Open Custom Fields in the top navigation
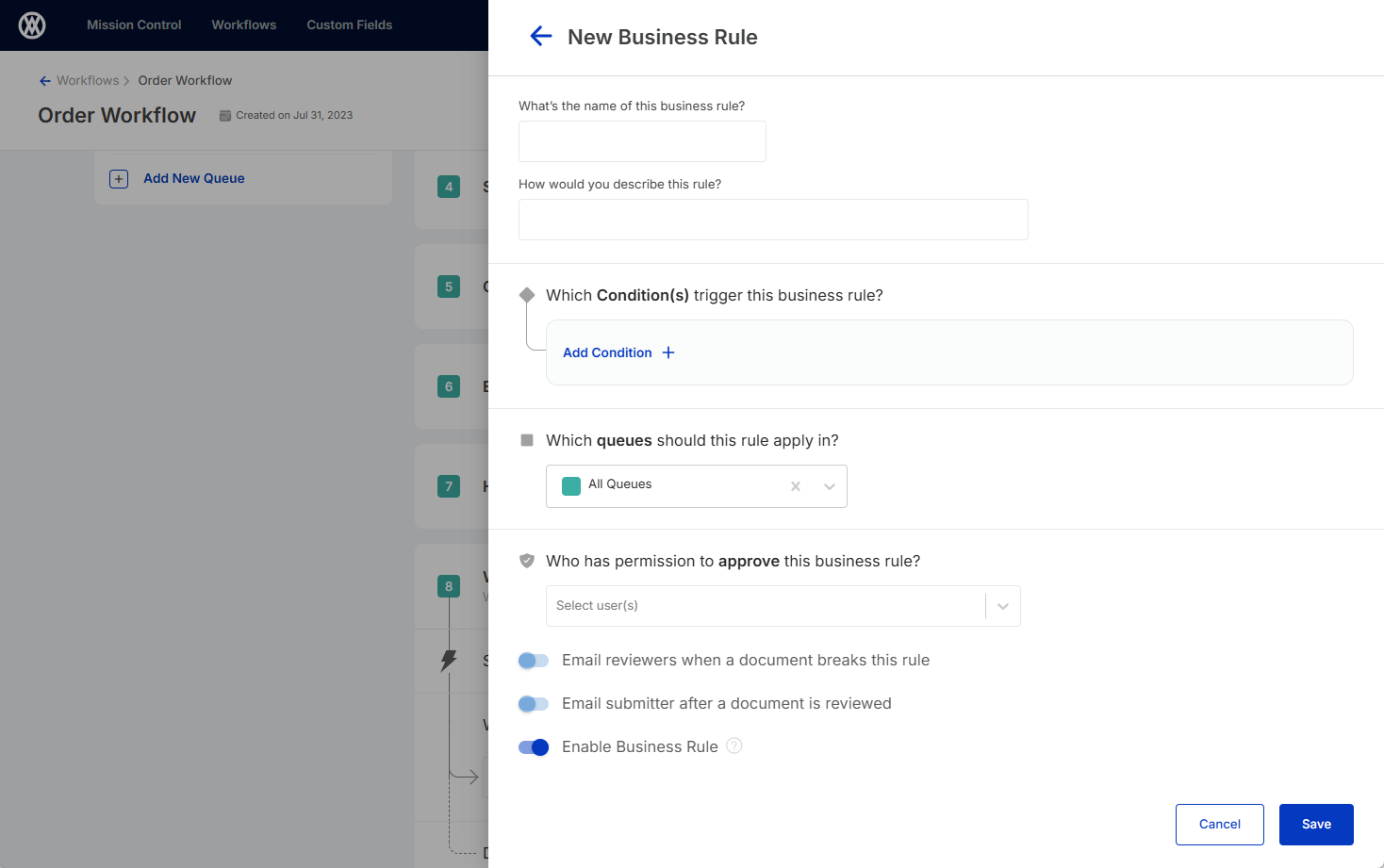1384x868 pixels. tap(350, 25)
